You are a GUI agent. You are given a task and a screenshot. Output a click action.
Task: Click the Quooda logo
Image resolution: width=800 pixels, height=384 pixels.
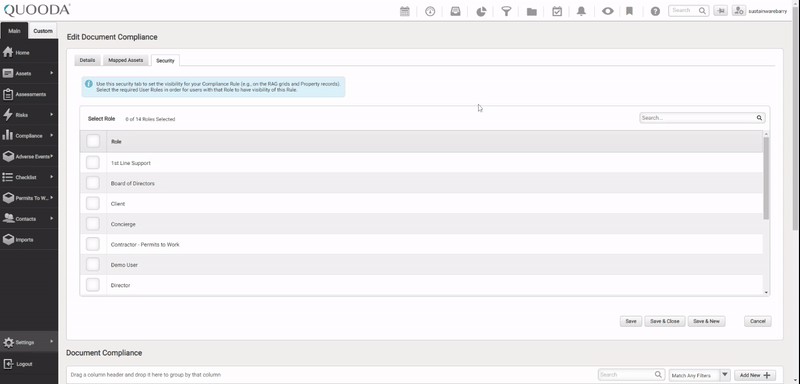tap(37, 10)
